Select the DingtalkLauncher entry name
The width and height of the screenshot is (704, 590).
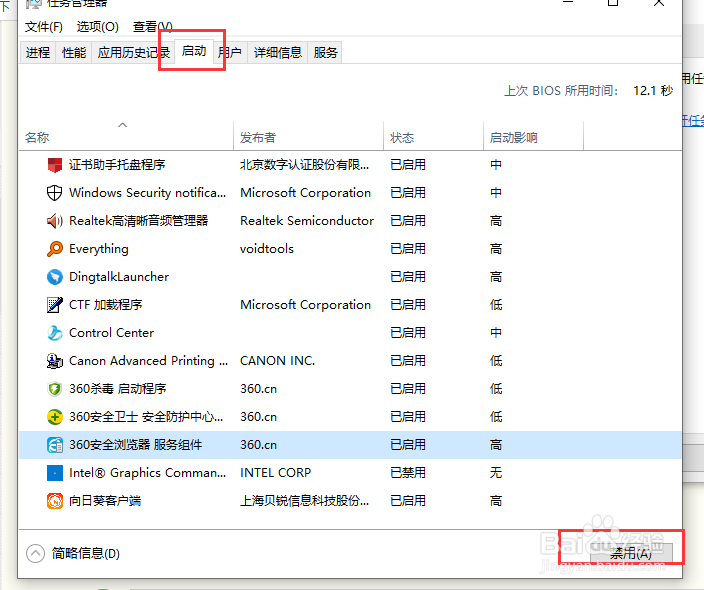[x=119, y=277]
